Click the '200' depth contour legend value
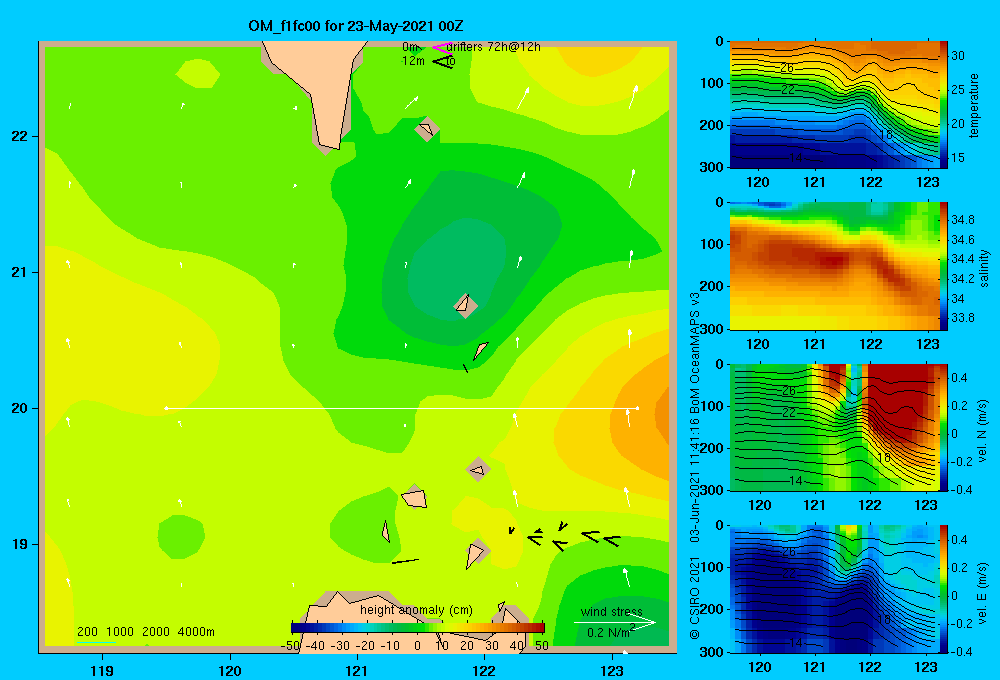 tap(87, 632)
